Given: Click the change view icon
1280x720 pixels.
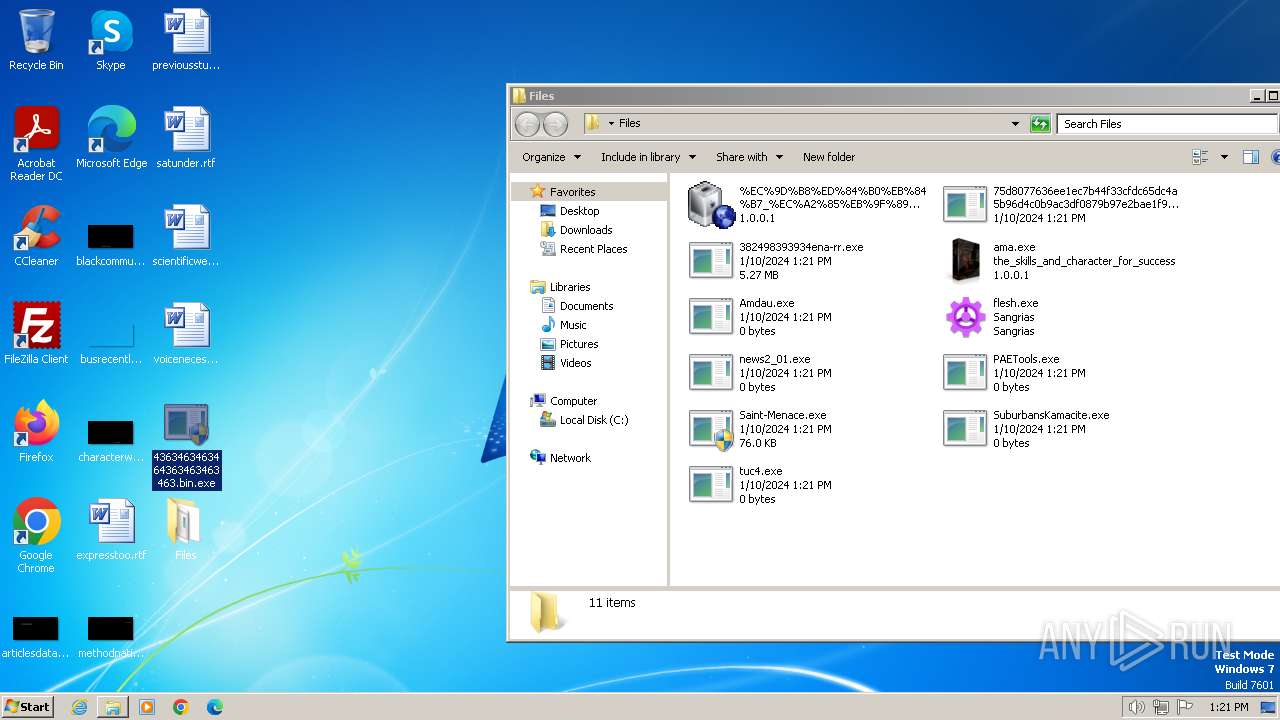Looking at the screenshot, I should (x=1201, y=157).
